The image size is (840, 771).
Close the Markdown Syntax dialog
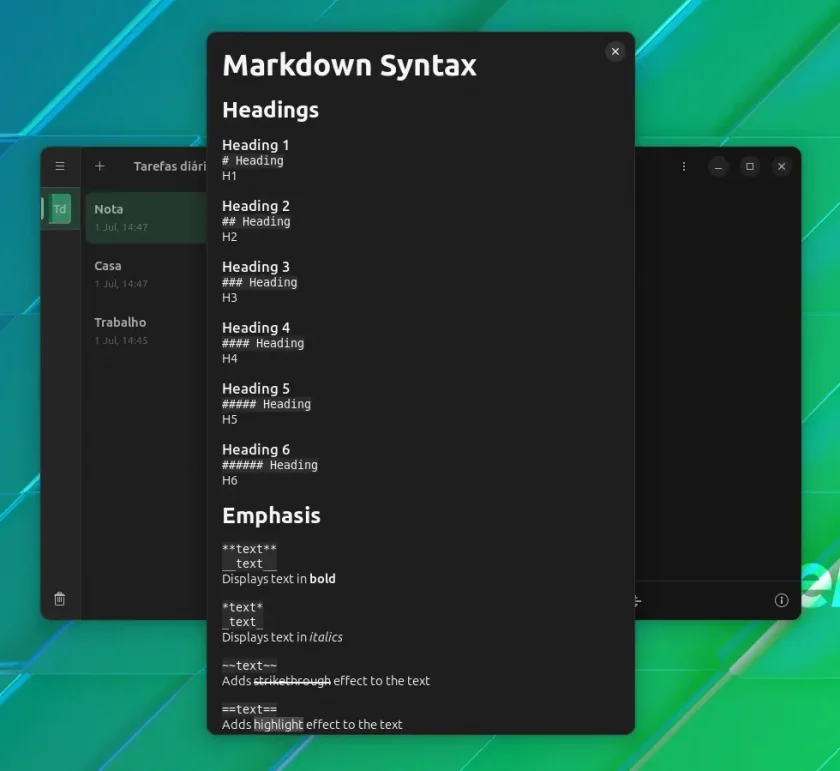pyautogui.click(x=615, y=51)
